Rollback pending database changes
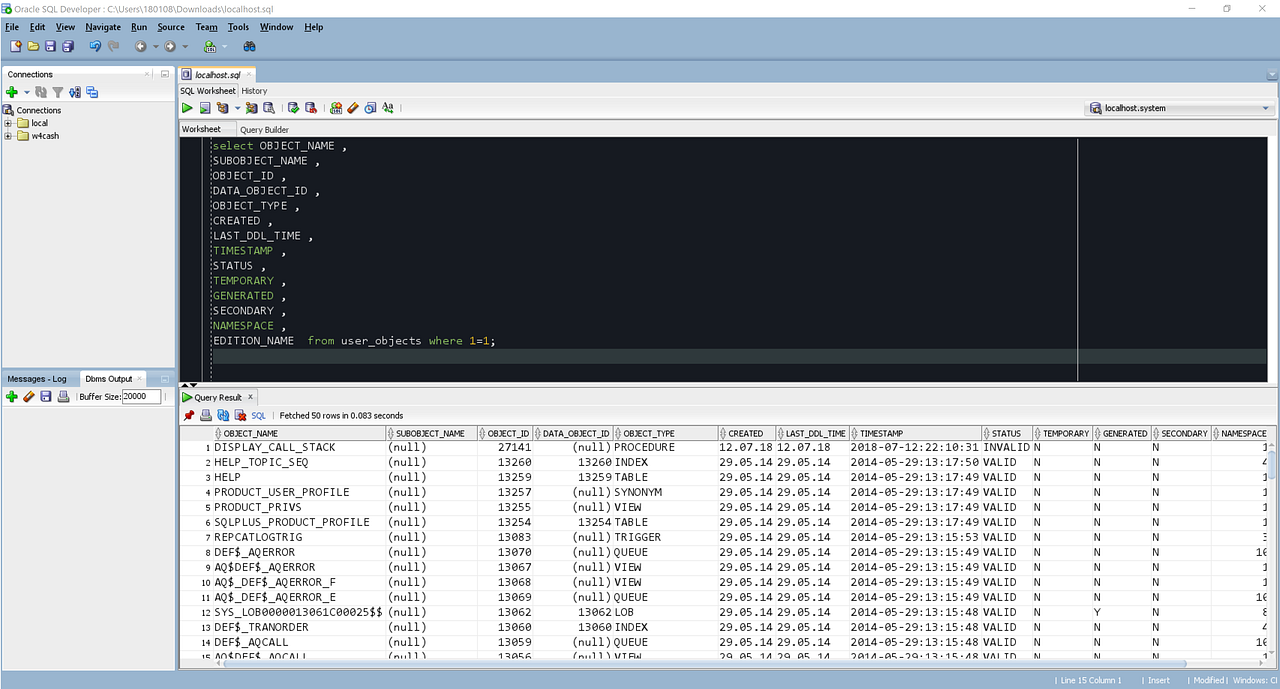Viewport: 1280px width, 689px height. coord(309,108)
